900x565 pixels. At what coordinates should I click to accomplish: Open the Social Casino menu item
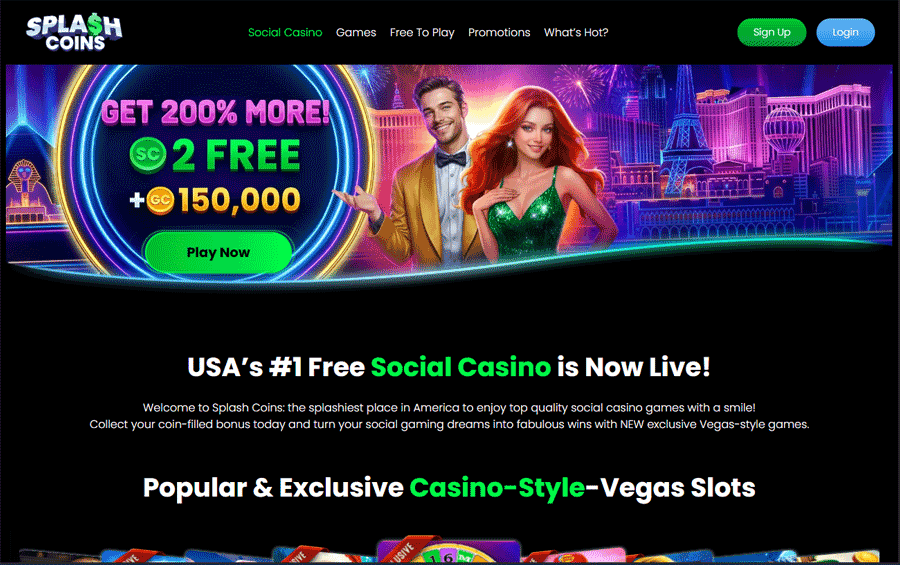coord(285,33)
